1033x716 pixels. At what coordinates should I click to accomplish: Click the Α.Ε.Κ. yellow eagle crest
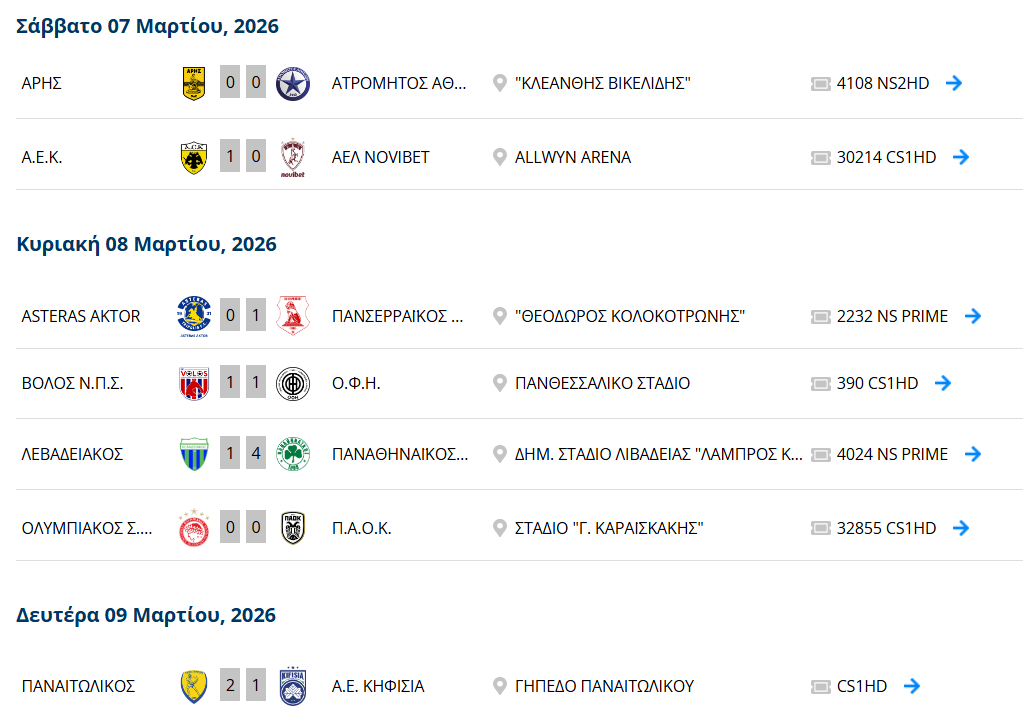(194, 157)
